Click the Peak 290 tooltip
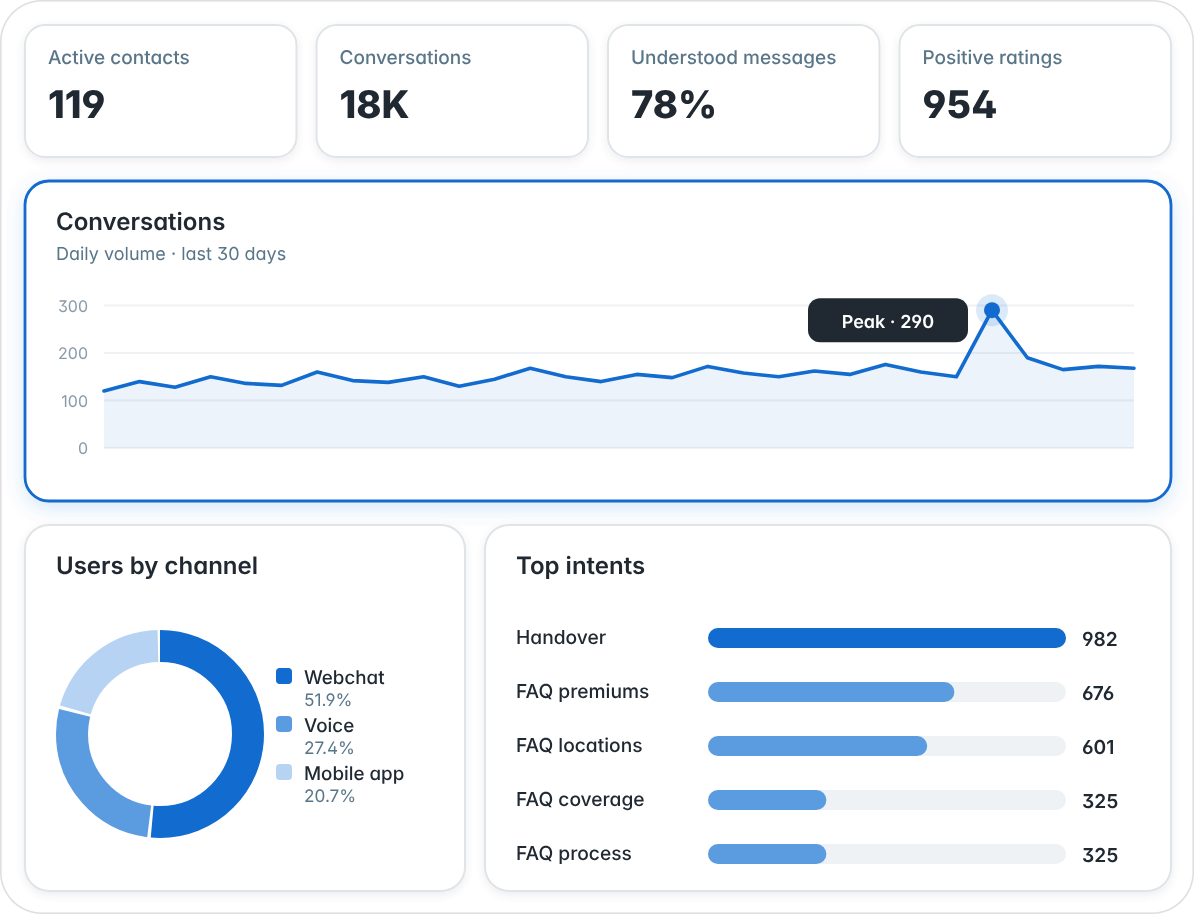The height and width of the screenshot is (914, 1194). point(888,321)
